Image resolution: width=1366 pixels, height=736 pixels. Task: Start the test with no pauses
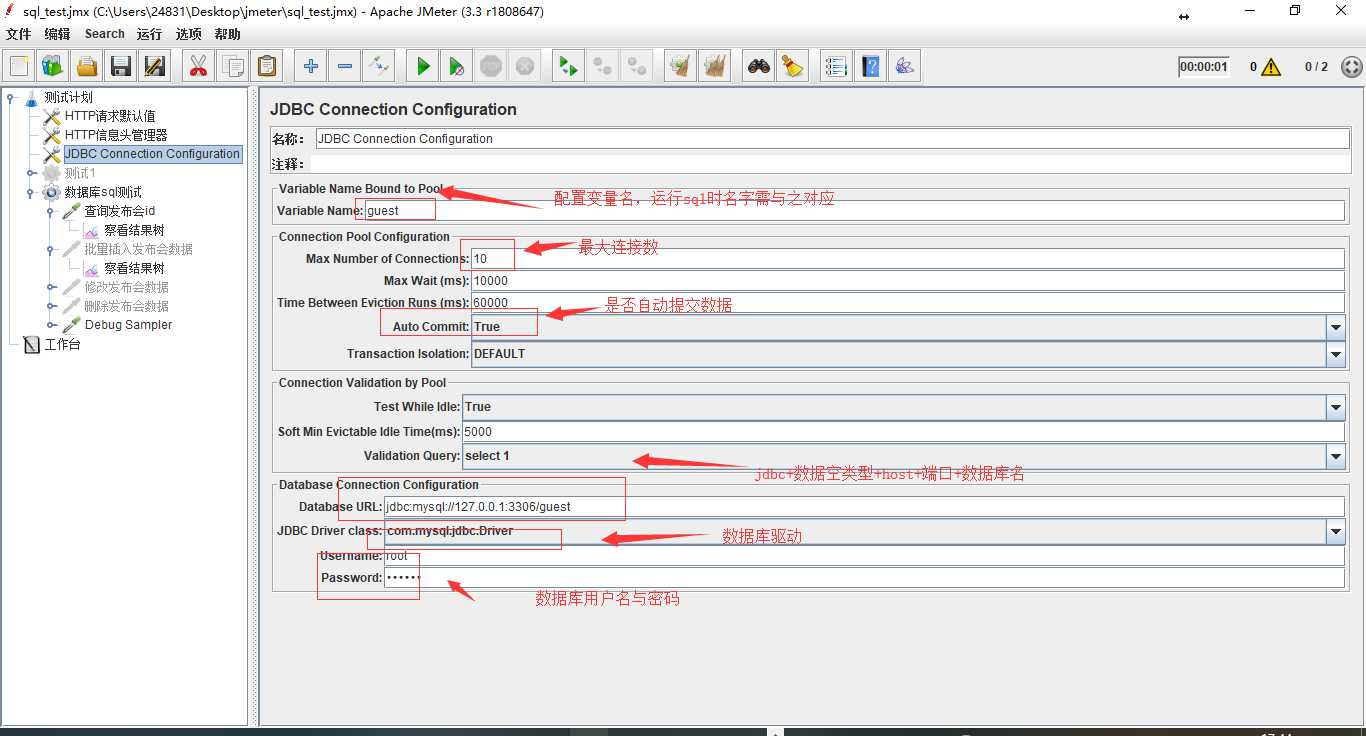[457, 66]
